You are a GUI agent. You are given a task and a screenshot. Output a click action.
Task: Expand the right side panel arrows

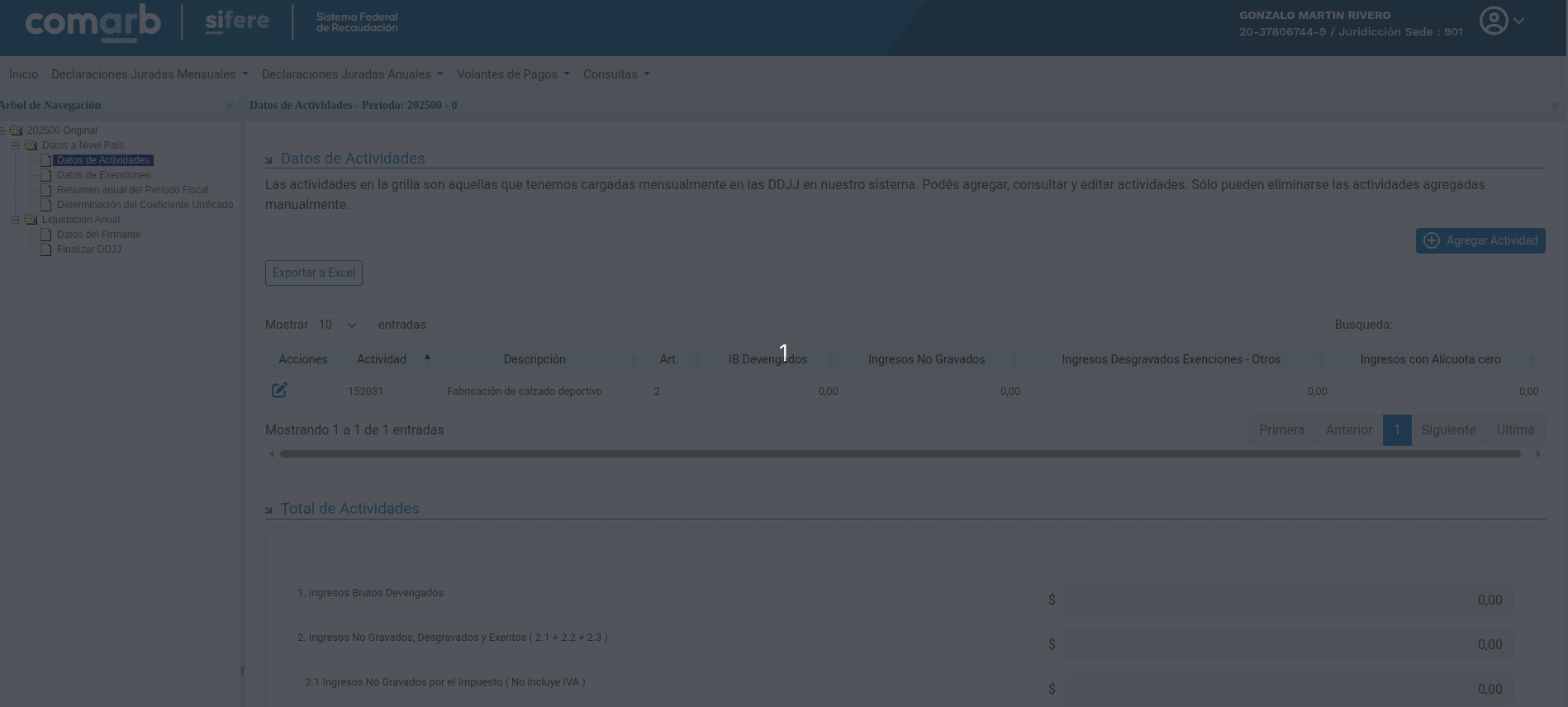coord(1555,106)
